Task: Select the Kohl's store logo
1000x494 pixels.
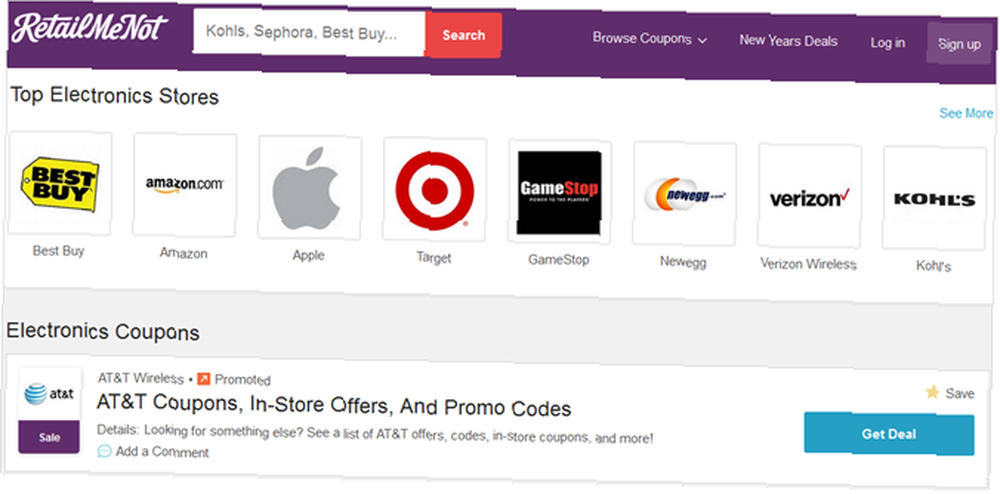Action: point(934,199)
